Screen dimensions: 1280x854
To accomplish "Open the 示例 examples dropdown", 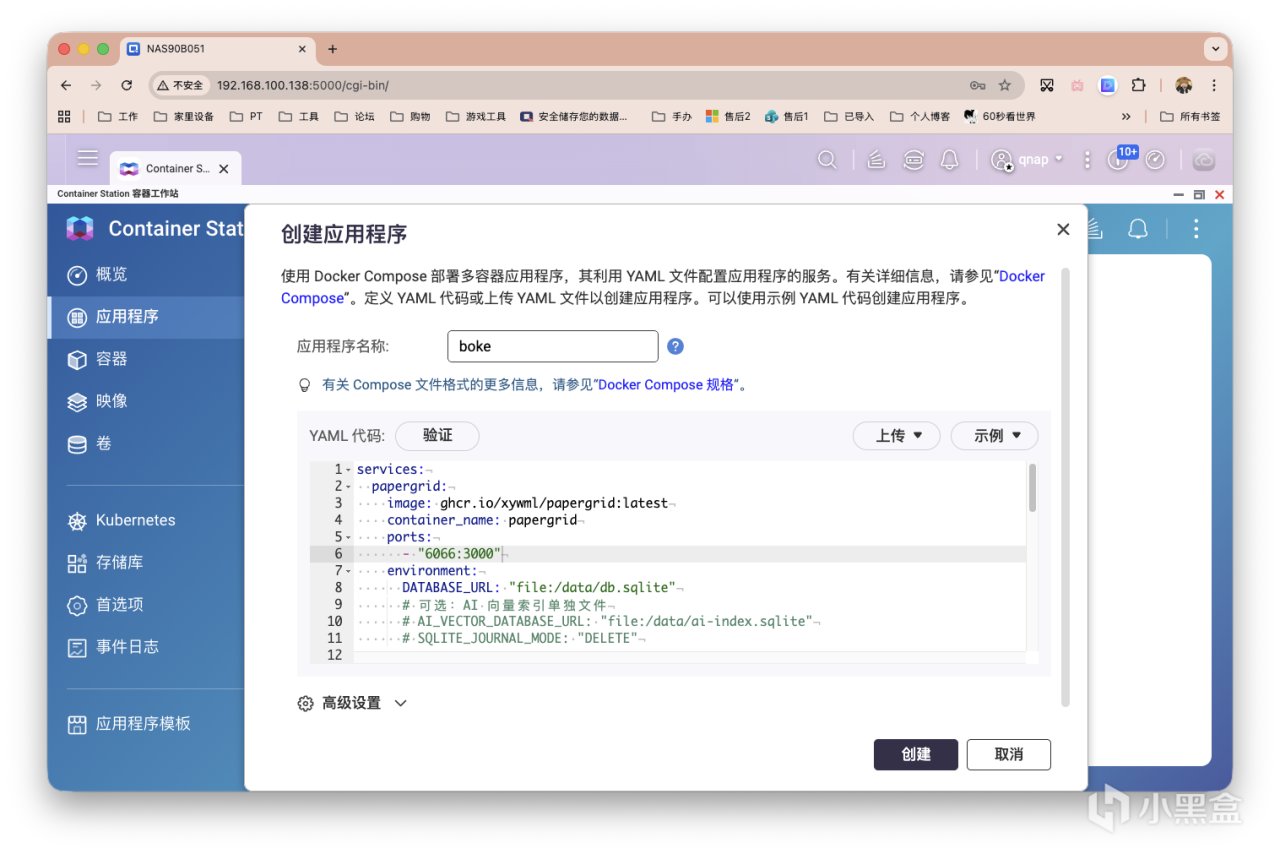I will [994, 436].
